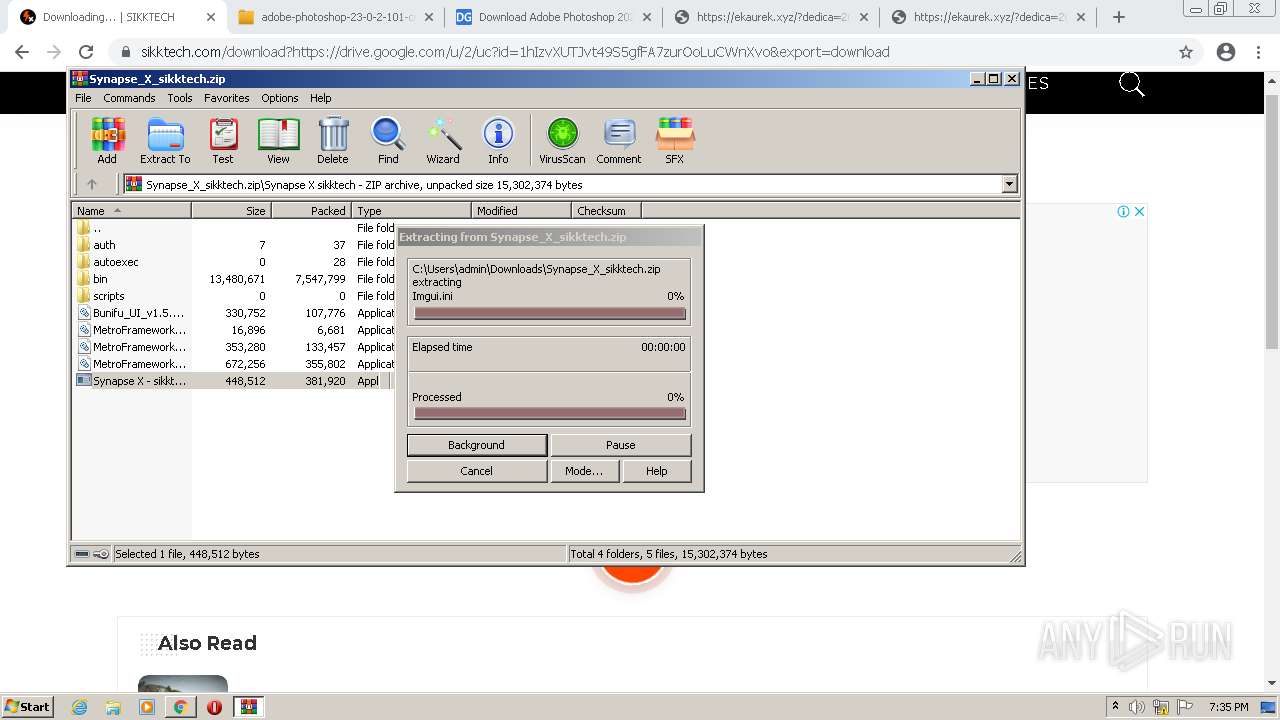
Task: Click the WinRAR taskbar button
Action: (248, 707)
